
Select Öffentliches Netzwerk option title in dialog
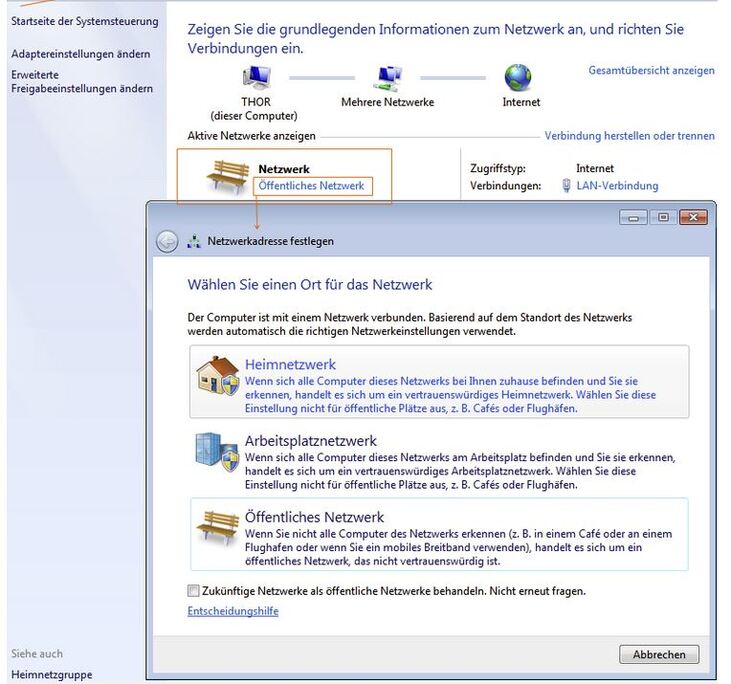315,517
